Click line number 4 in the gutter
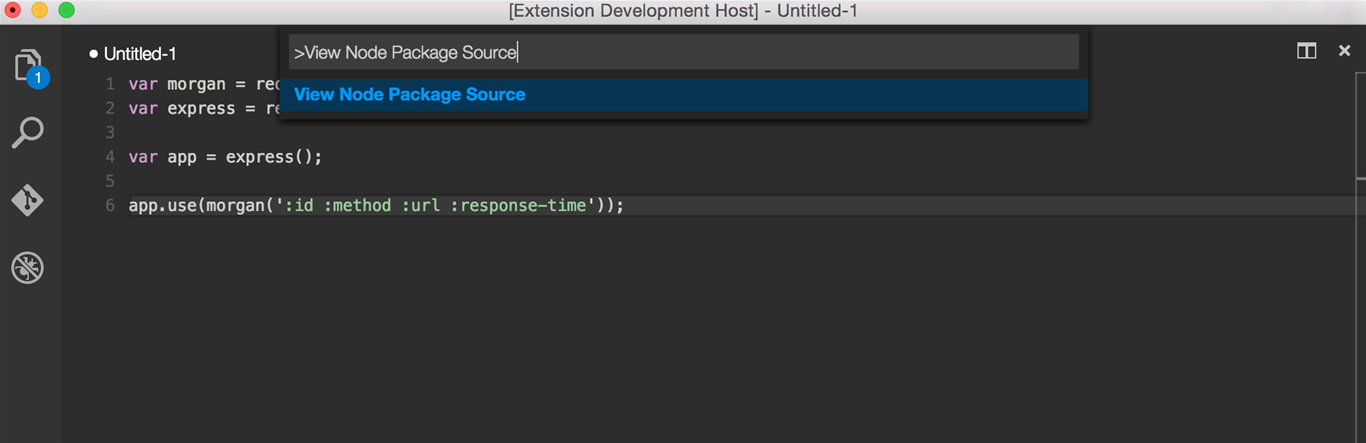Viewport: 1366px width, 443px height. [x=110, y=157]
